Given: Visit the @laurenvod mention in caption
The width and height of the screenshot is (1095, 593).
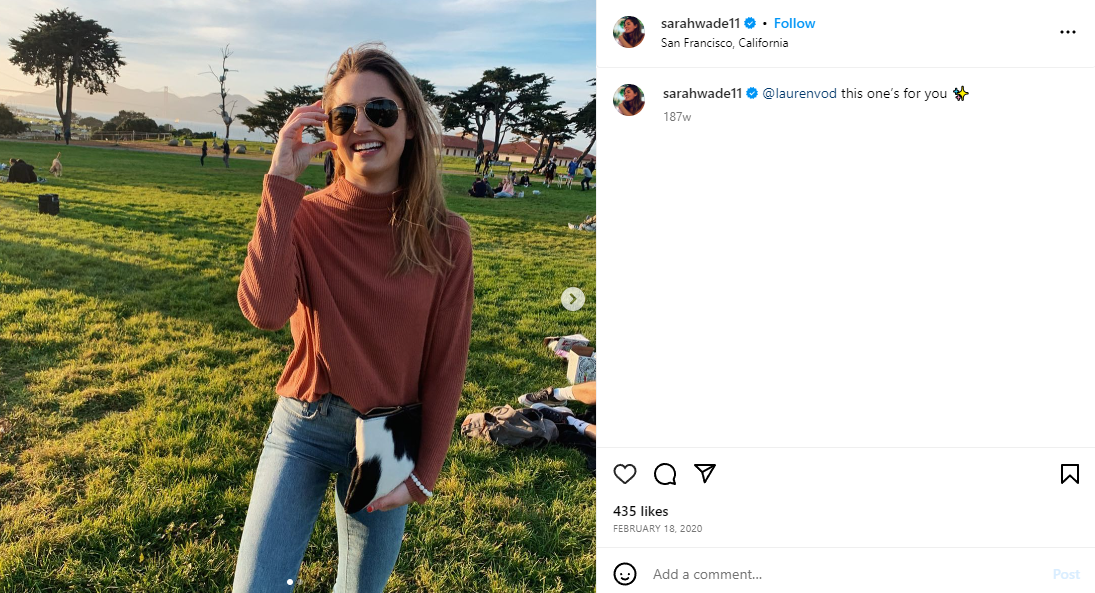Looking at the screenshot, I should (799, 94).
